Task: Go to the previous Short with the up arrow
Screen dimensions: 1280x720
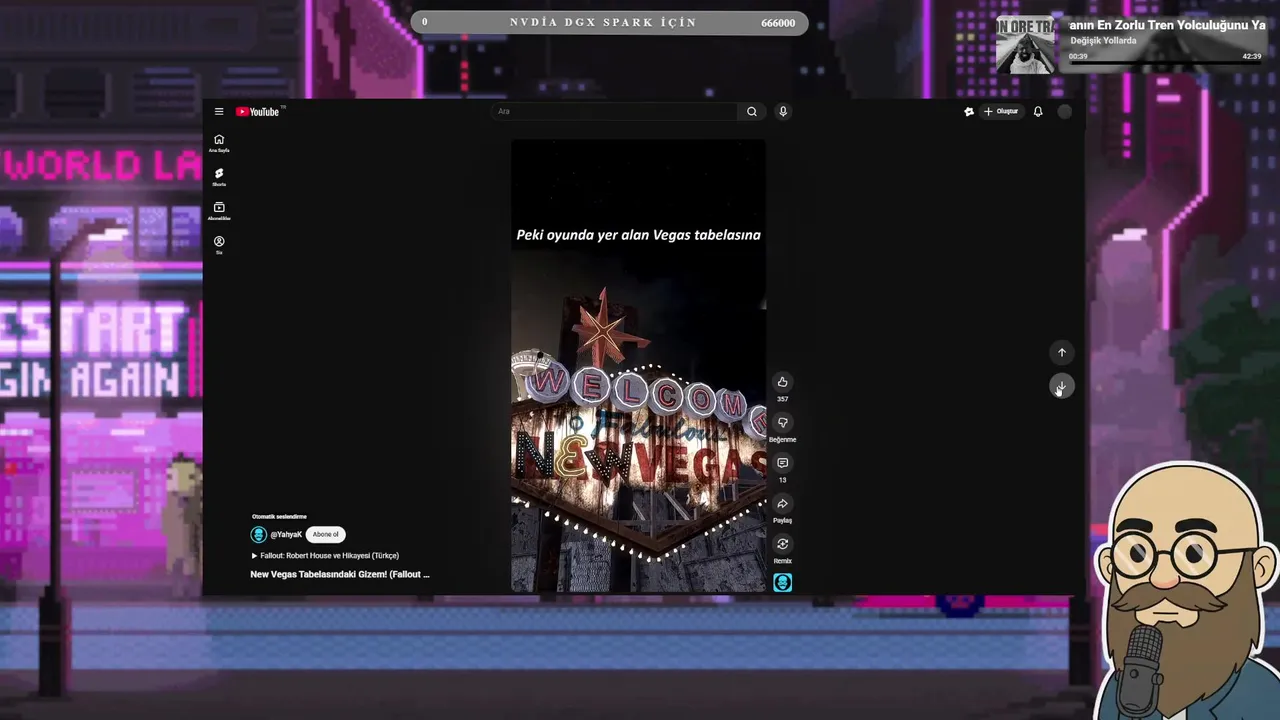Action: pos(1062,352)
